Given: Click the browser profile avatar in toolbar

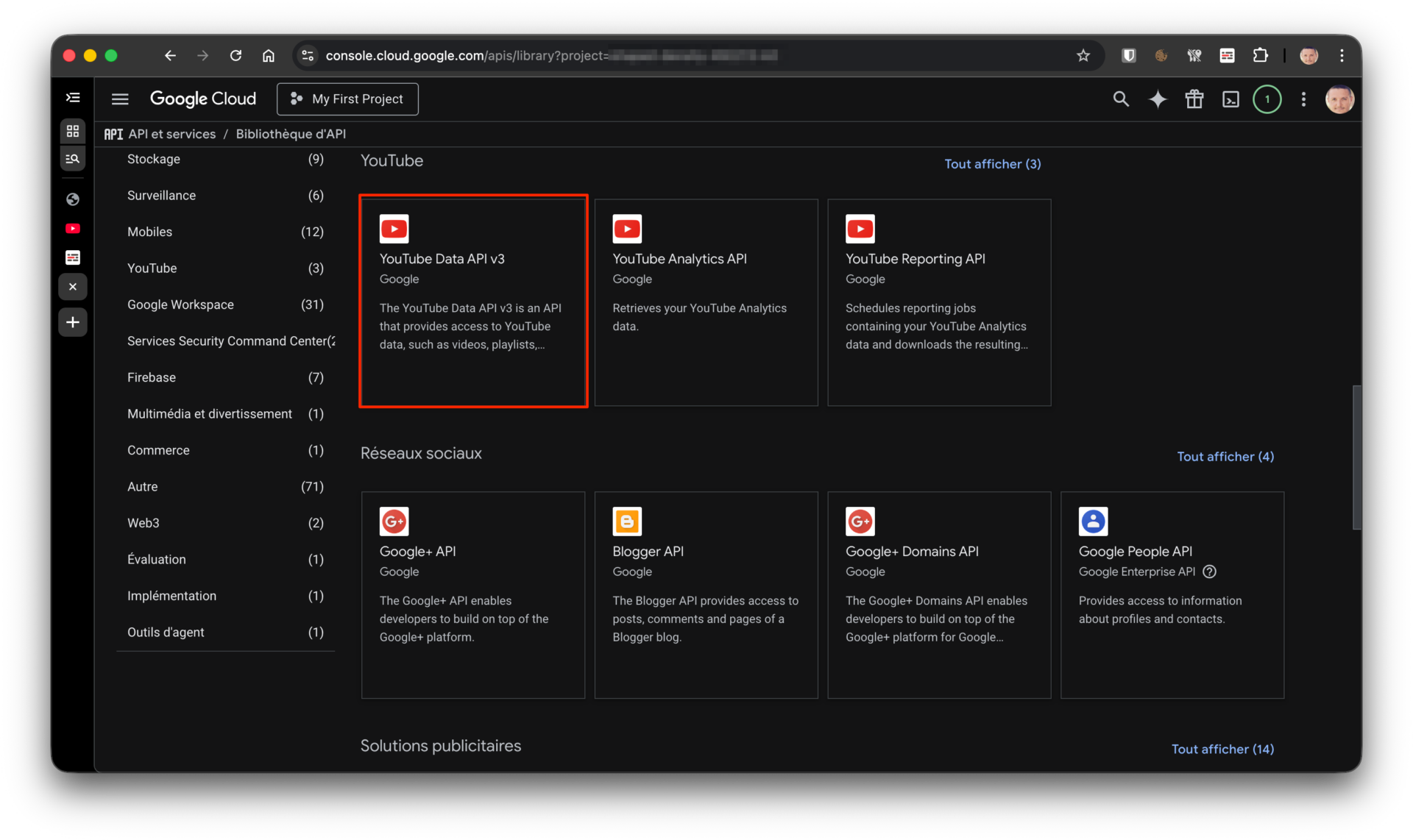Looking at the screenshot, I should pyautogui.click(x=1308, y=56).
